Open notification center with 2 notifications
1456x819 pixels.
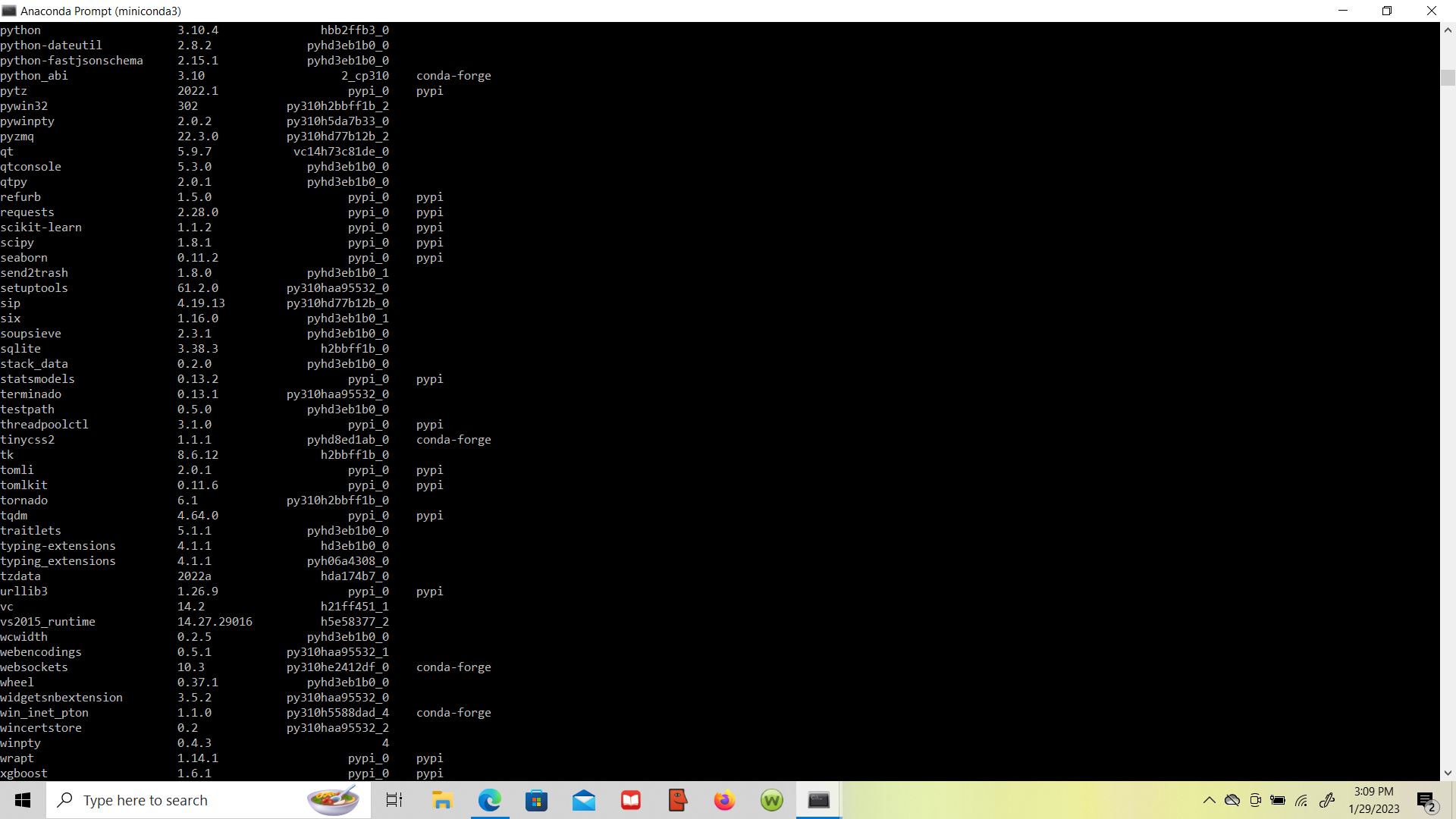1426,801
